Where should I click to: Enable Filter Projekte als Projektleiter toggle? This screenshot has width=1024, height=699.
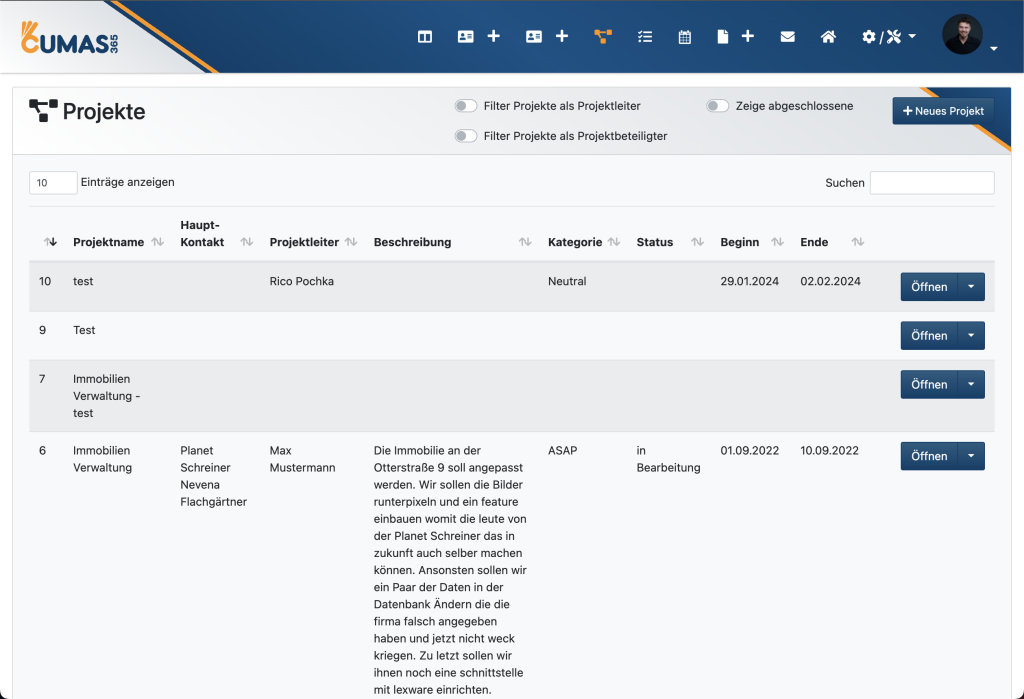coord(466,106)
